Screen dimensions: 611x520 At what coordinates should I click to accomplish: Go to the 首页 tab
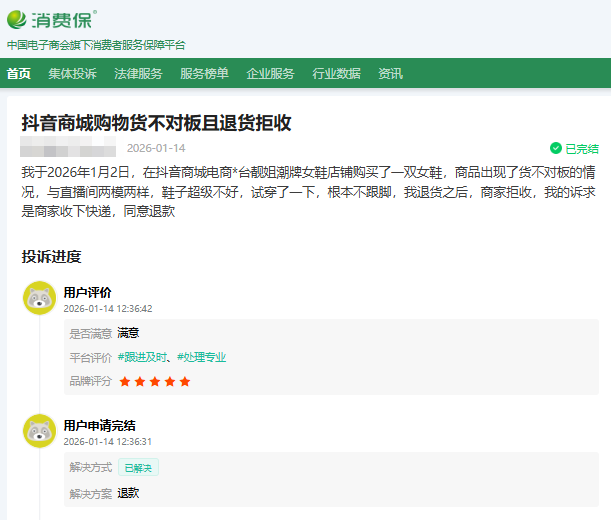tap(19, 74)
